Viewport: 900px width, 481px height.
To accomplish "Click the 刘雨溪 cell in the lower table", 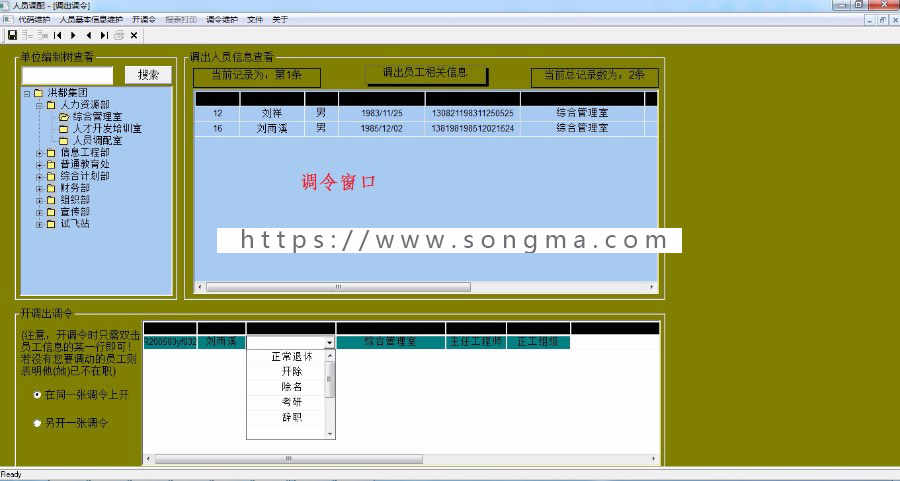I will point(222,342).
